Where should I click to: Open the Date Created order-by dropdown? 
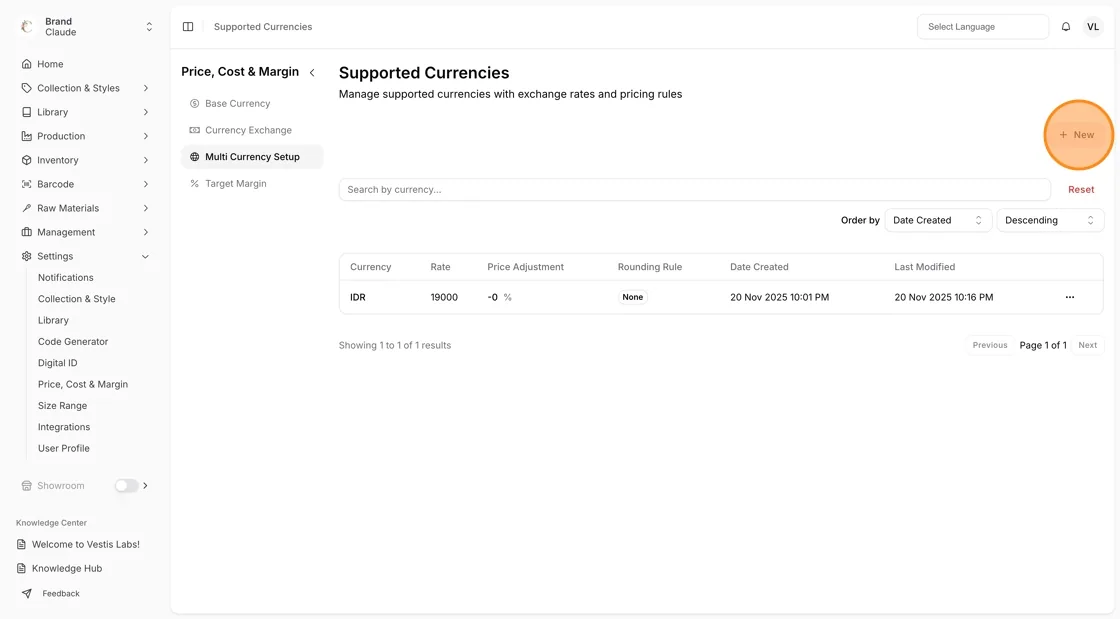point(938,220)
